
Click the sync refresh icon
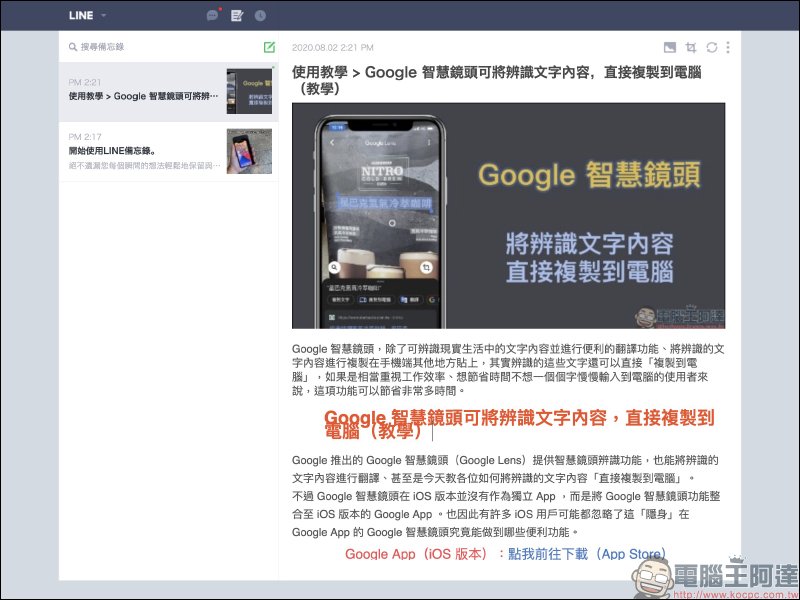point(712,47)
